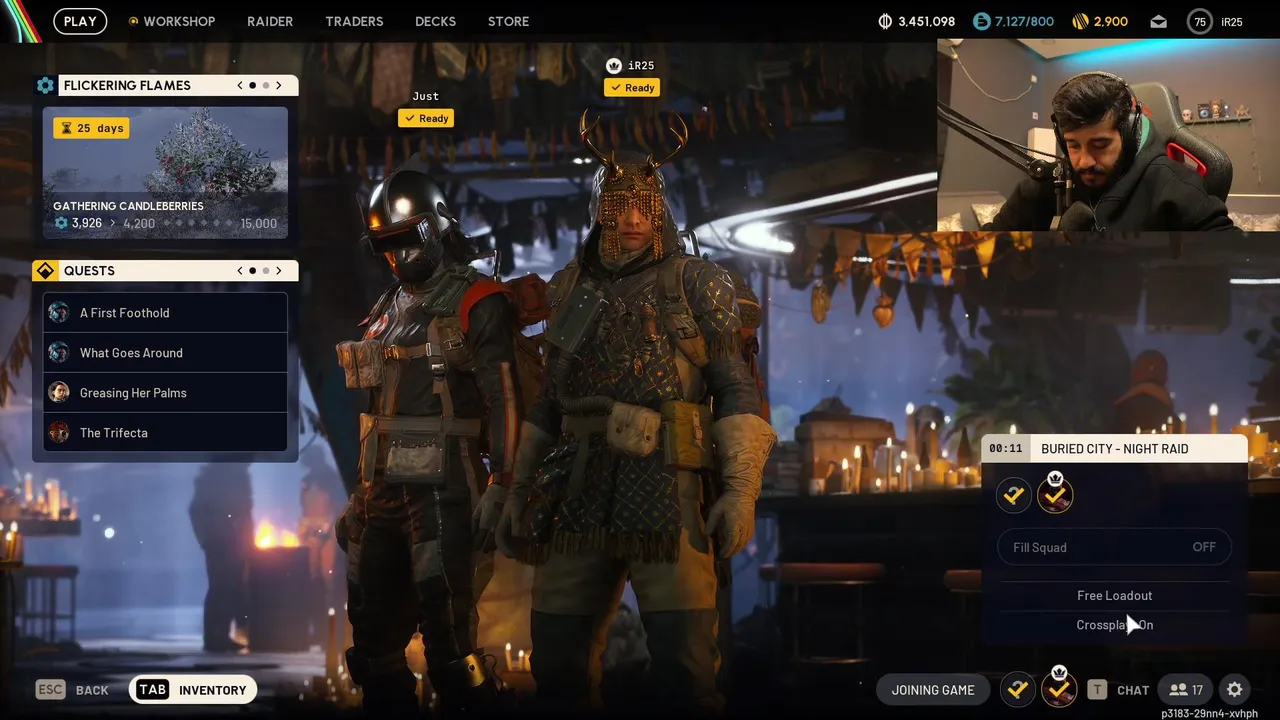This screenshot has width=1280, height=720.
Task: Click the What Goes Around trader portrait
Action: pyautogui.click(x=59, y=353)
